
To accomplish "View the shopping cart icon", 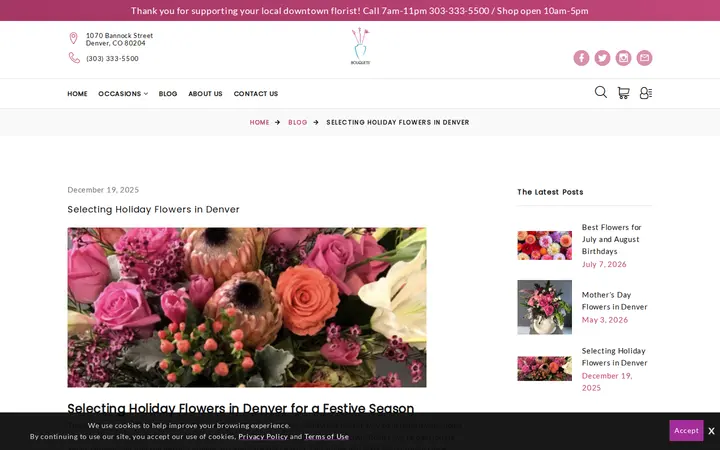I will pos(623,93).
